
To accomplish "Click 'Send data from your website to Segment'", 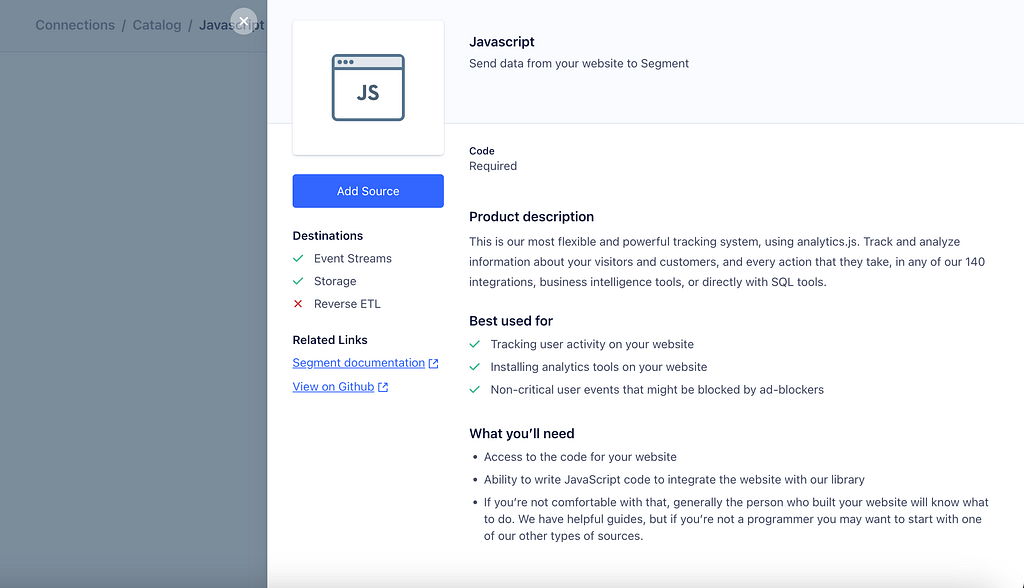I will (579, 63).
